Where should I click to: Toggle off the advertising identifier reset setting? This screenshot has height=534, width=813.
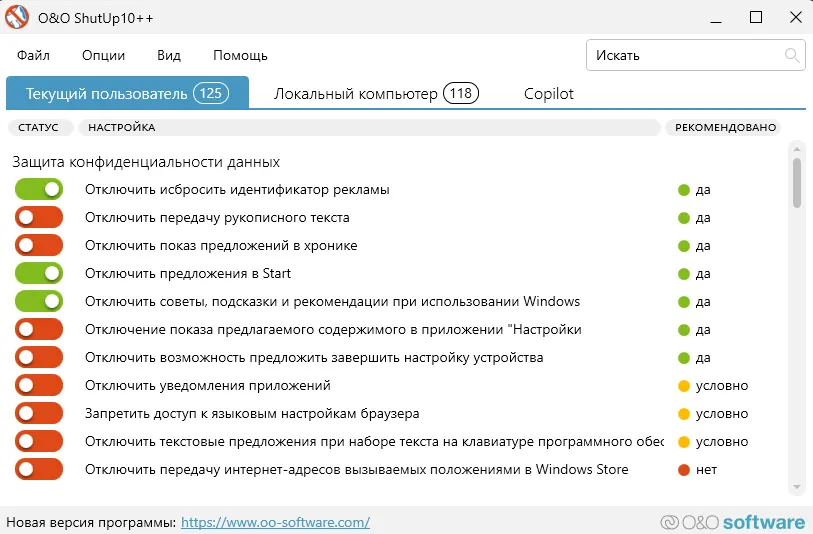(x=39, y=189)
